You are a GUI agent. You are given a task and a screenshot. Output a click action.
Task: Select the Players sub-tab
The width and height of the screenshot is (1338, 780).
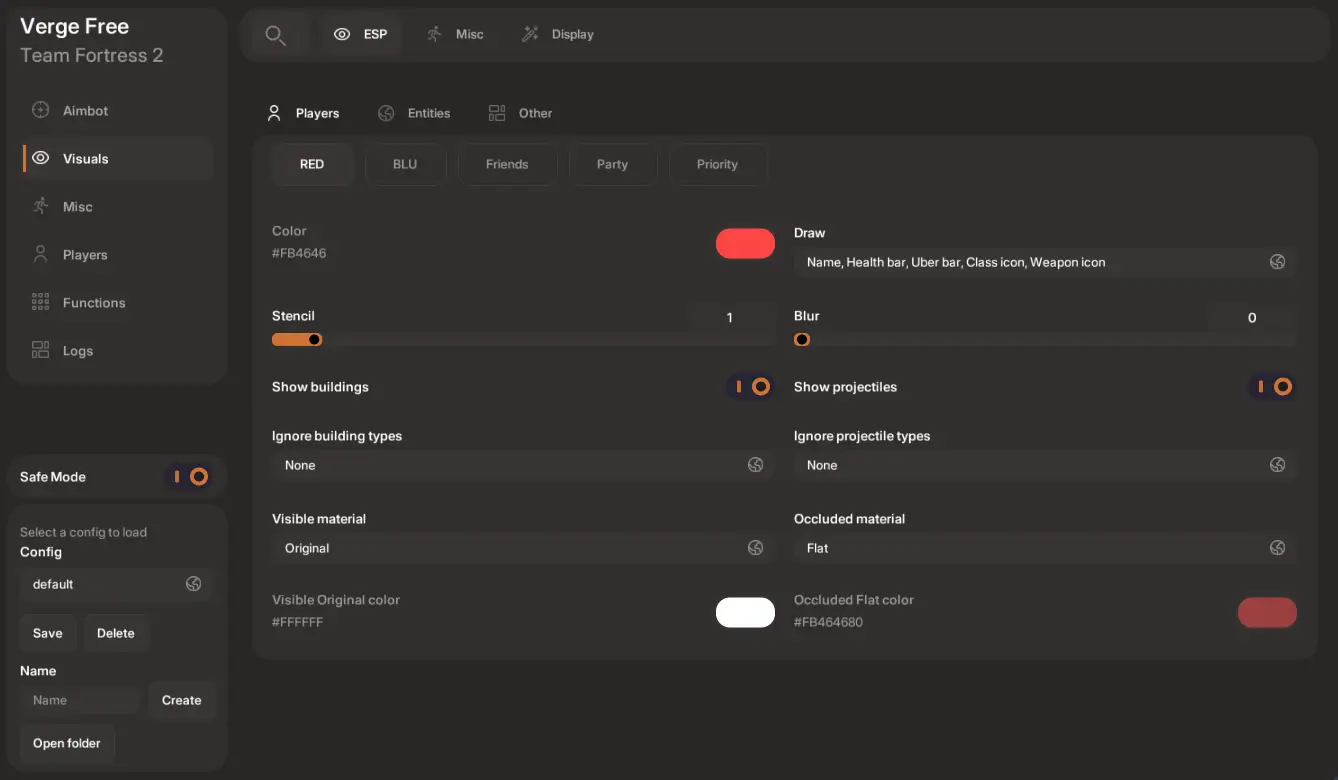pos(303,113)
